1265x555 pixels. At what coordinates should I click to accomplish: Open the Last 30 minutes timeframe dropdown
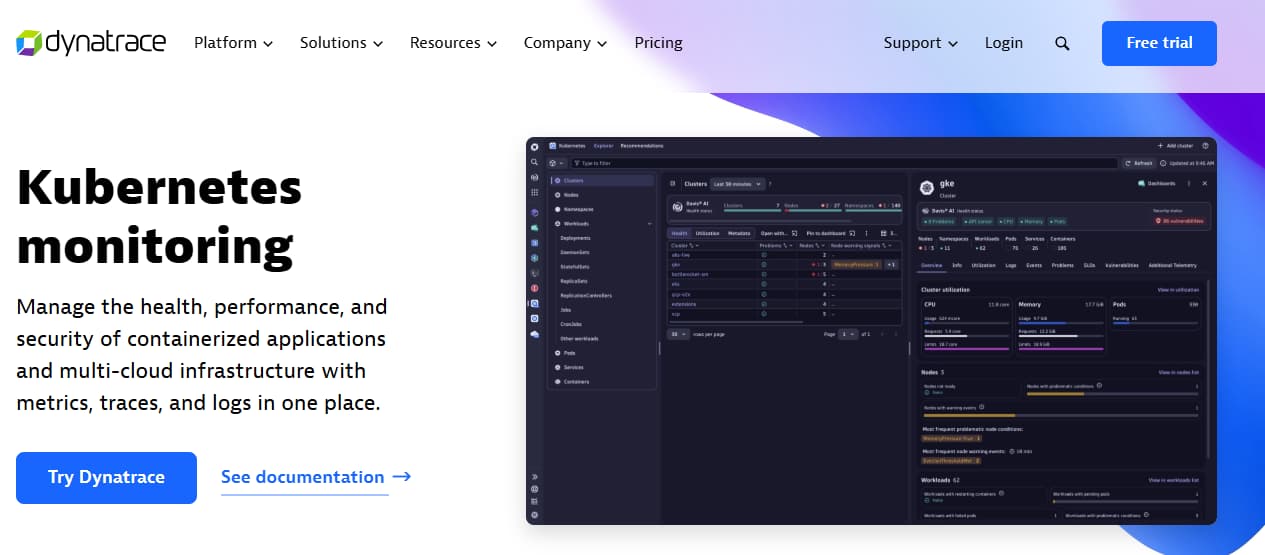click(x=737, y=184)
